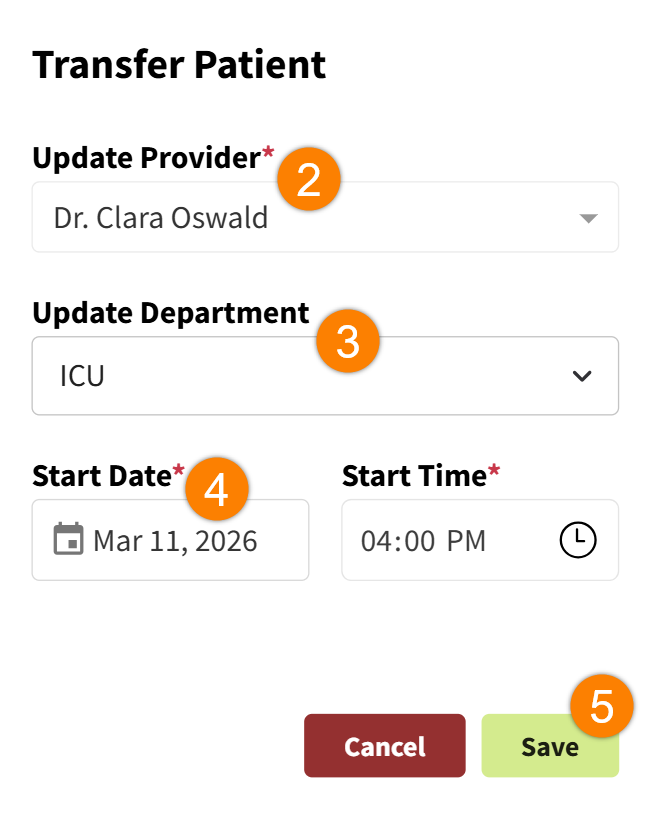
Task: Open the department select showing ICU
Action: click(300, 376)
